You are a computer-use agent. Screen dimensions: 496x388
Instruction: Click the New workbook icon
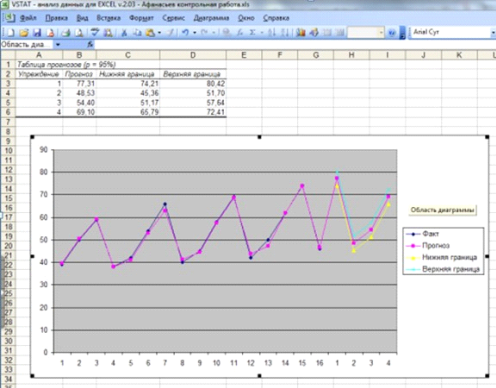pyautogui.click(x=11, y=33)
